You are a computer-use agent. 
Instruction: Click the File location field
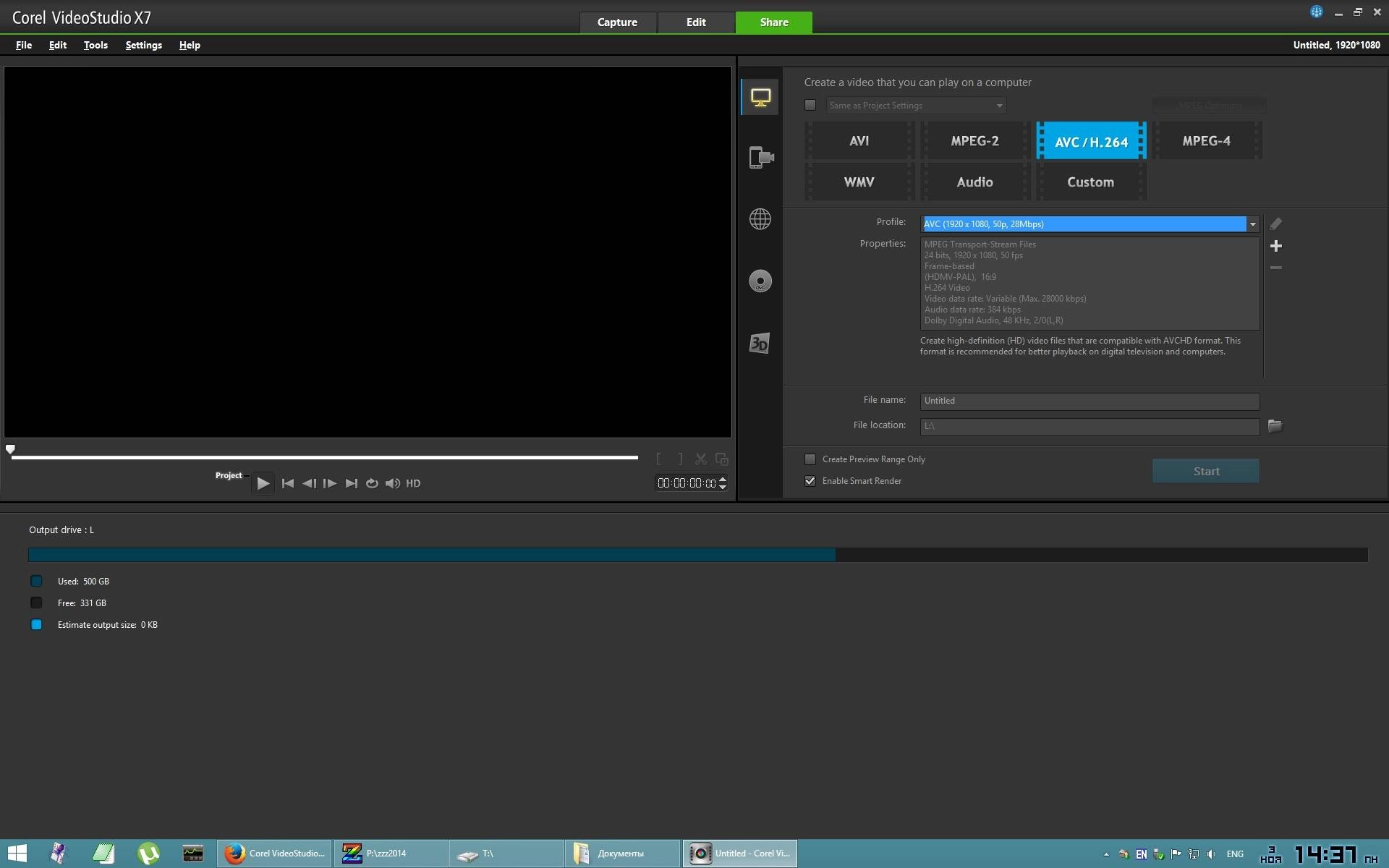point(1089,426)
